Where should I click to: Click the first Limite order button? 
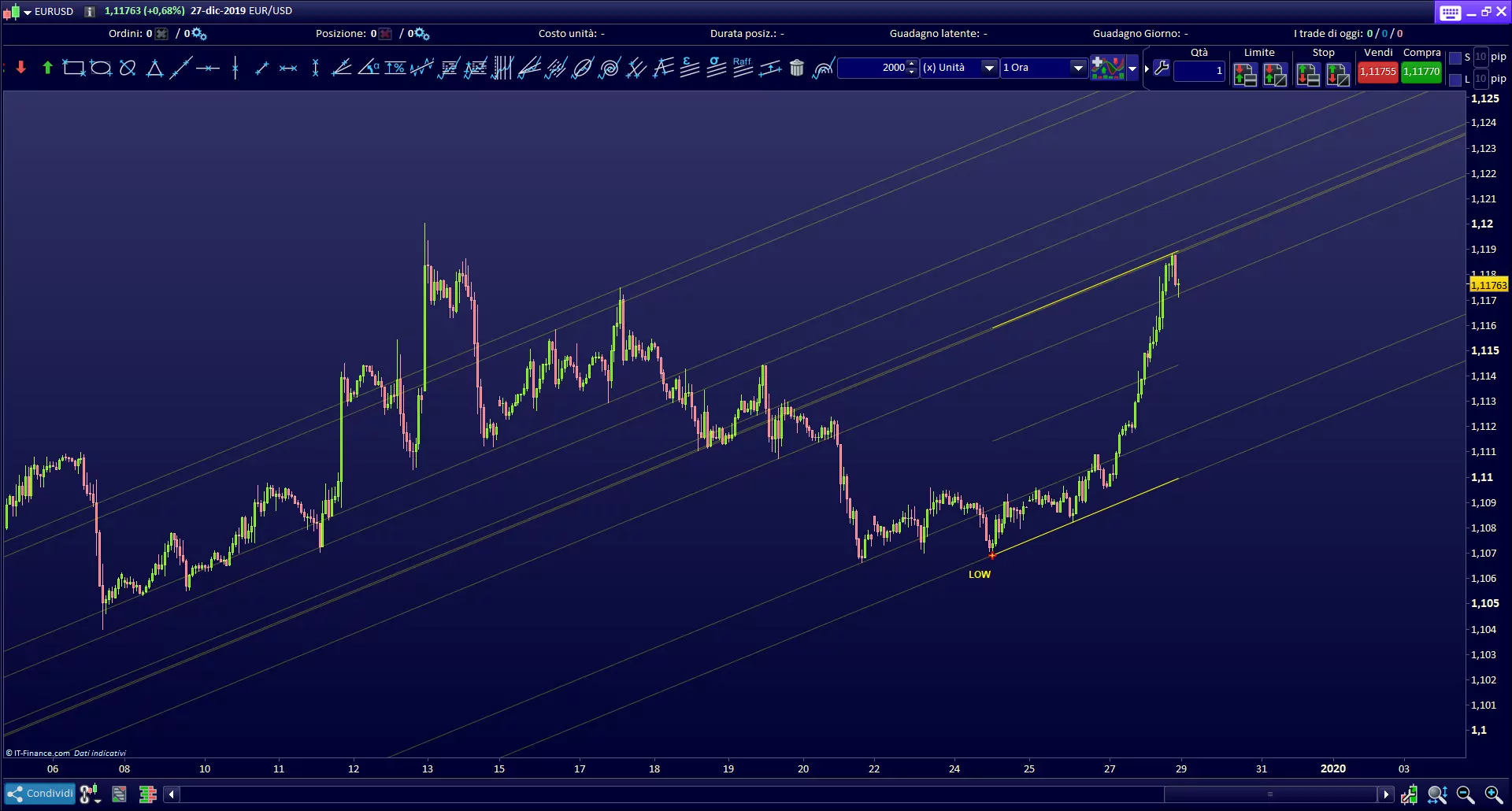[1245, 75]
